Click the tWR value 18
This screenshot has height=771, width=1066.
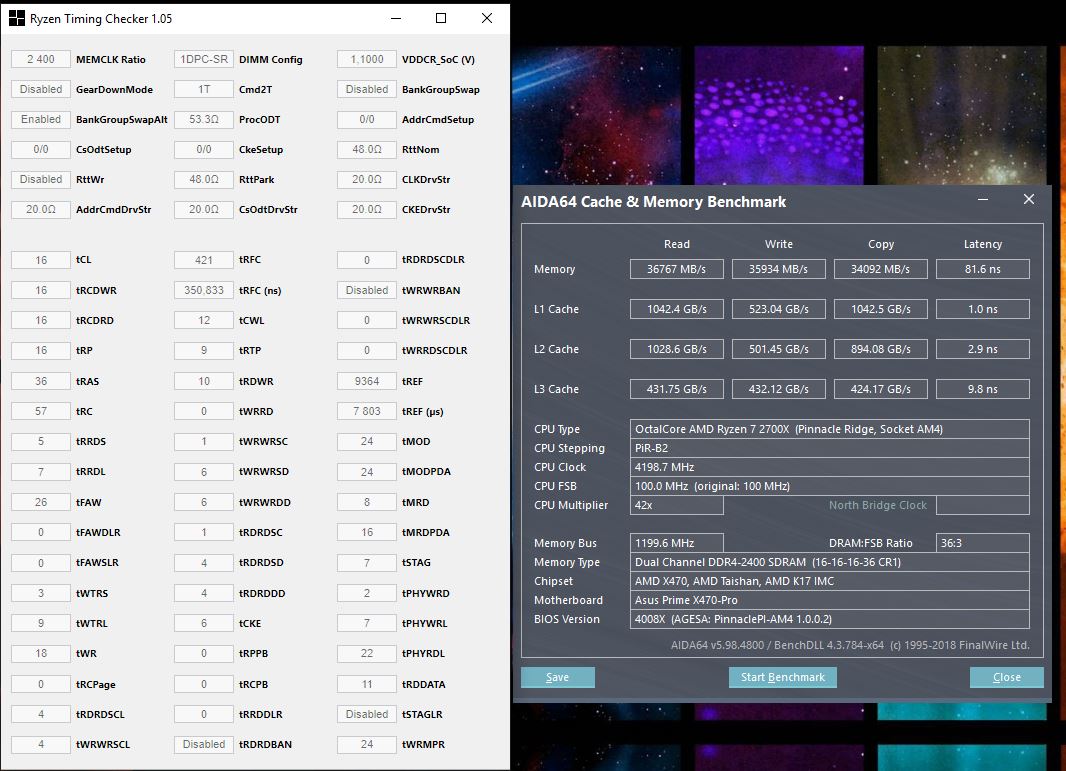[x=41, y=653]
